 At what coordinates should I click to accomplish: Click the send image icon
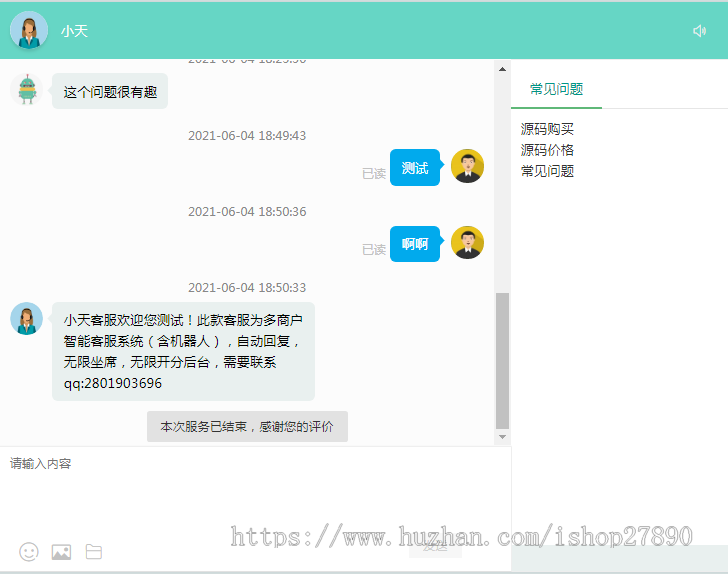(61, 552)
